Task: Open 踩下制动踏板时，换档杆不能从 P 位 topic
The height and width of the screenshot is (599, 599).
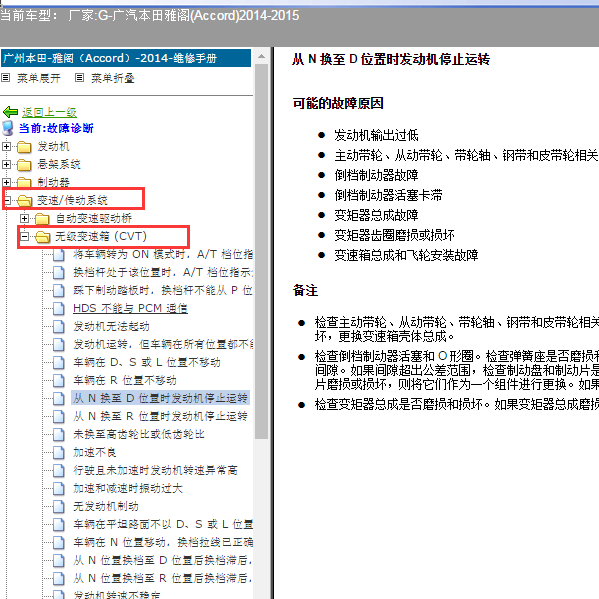Action: pyautogui.click(x=163, y=290)
